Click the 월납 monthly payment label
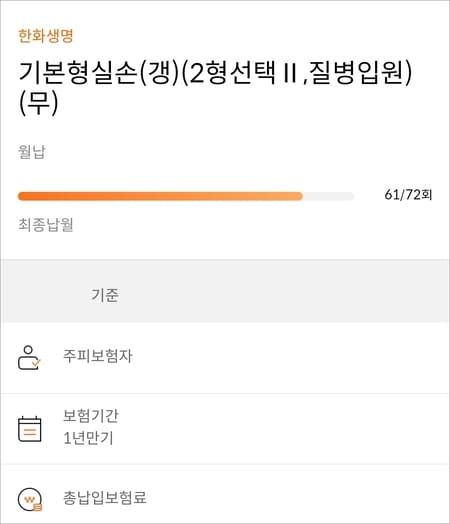The height and width of the screenshot is (524, 450). point(32,152)
